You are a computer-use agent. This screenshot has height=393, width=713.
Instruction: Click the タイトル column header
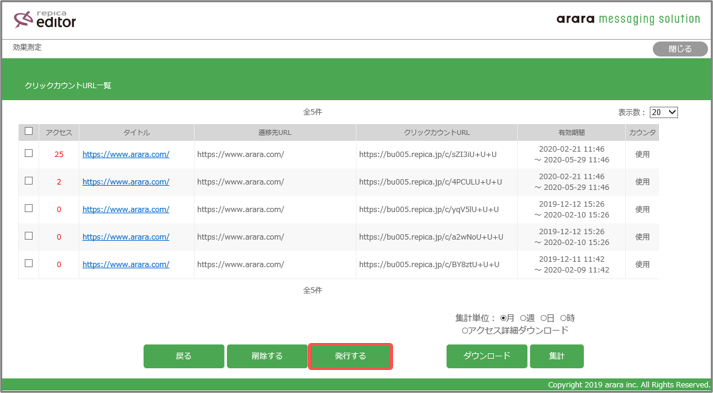point(136,132)
